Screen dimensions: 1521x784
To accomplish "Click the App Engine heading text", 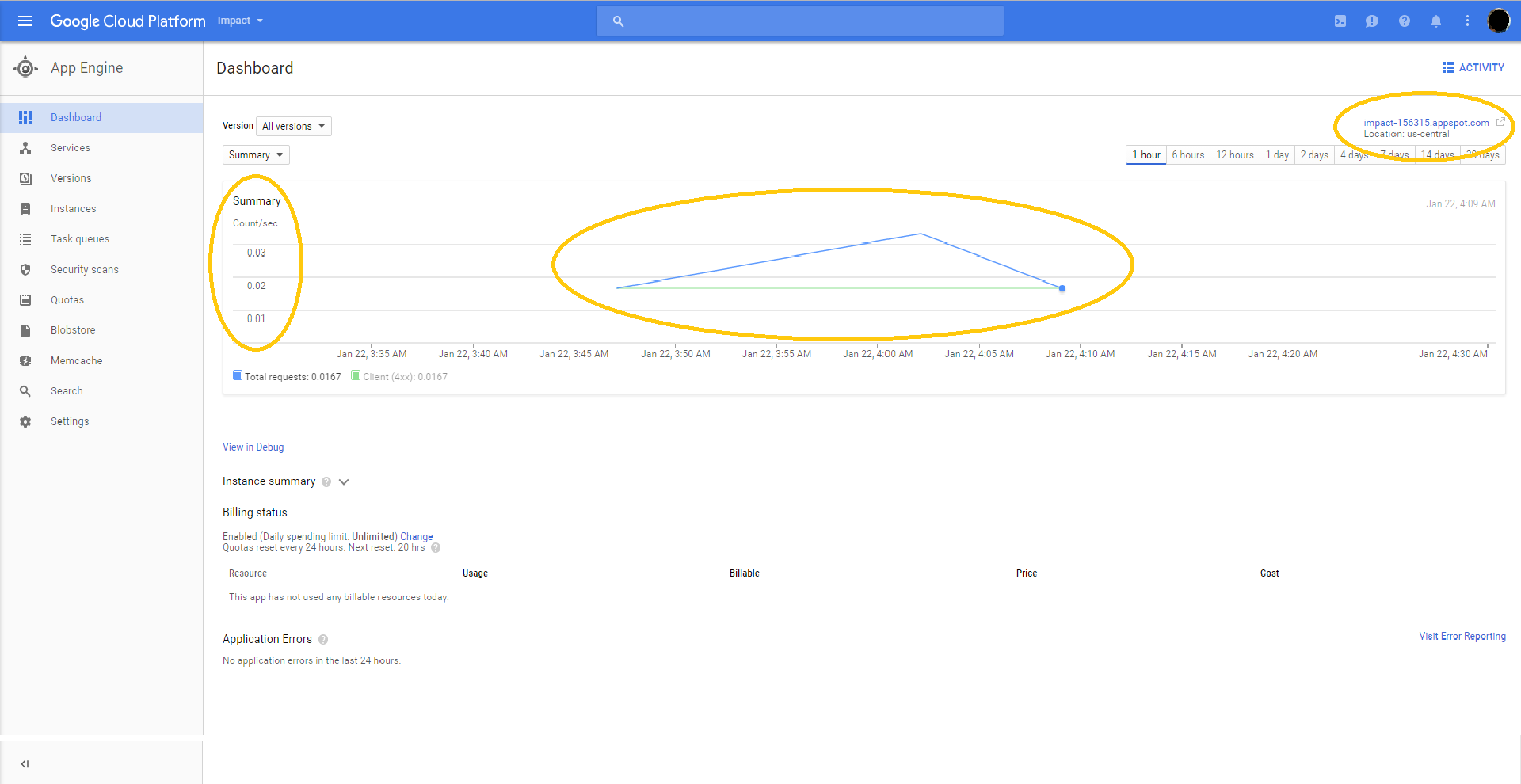I will tap(87, 68).
